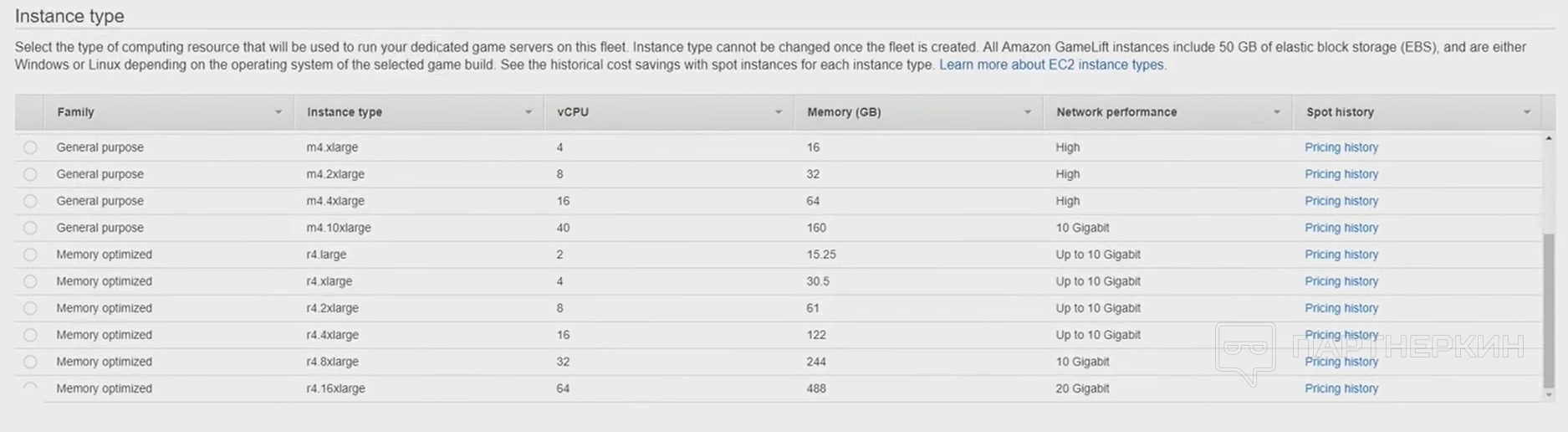Click the table's vertical scrollbar thumb

[1549, 310]
